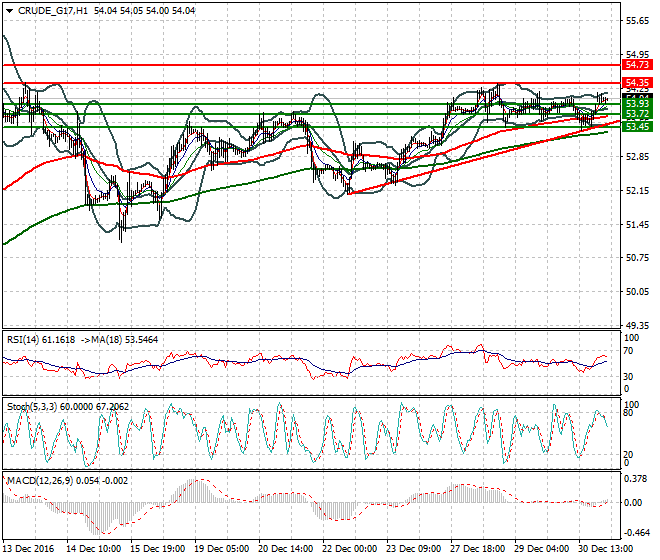This screenshot has height=560, width=660.
Task: Select the 22 Dec 00:00 time label
Action: click(x=349, y=549)
